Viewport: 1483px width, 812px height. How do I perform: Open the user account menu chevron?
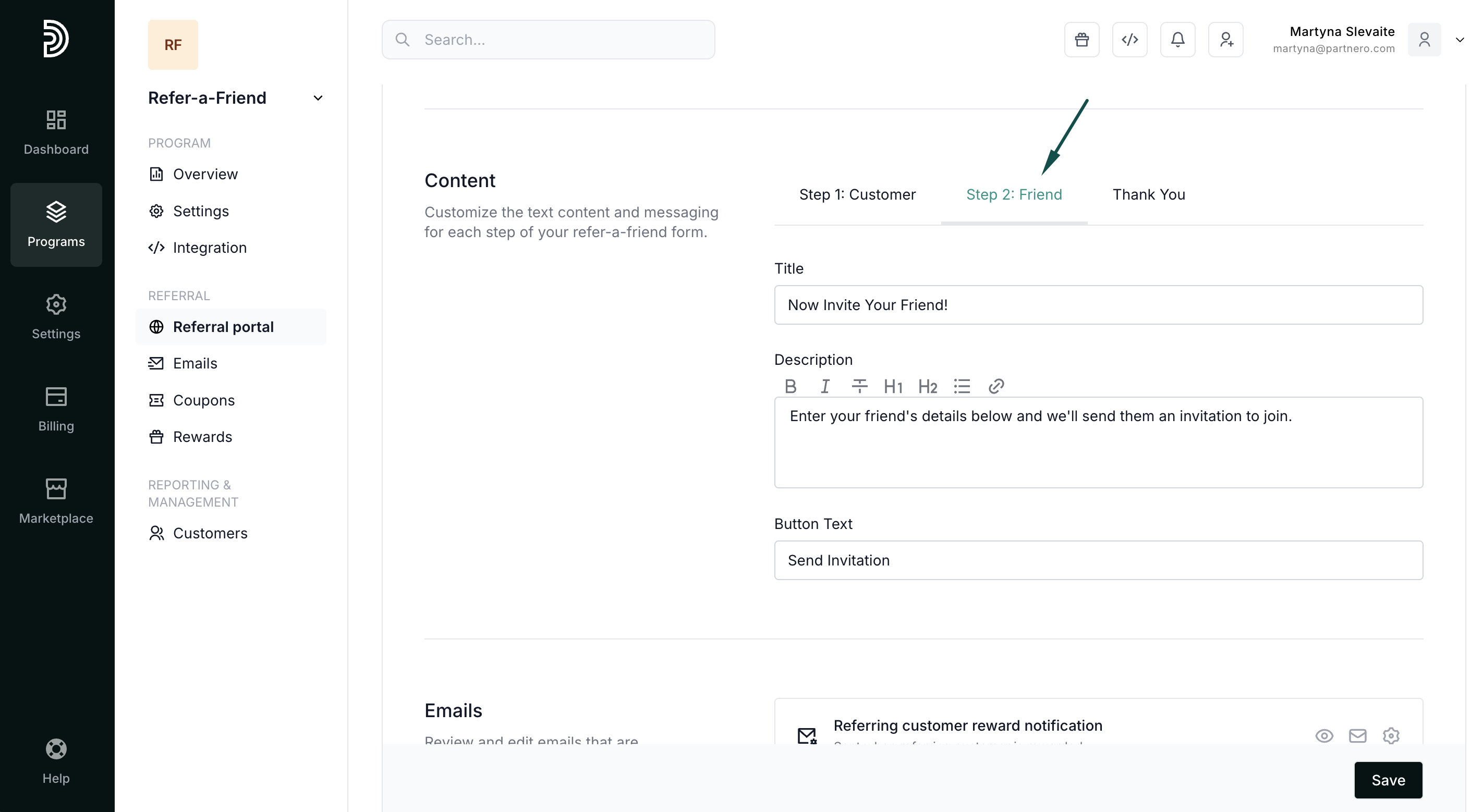point(1460,40)
